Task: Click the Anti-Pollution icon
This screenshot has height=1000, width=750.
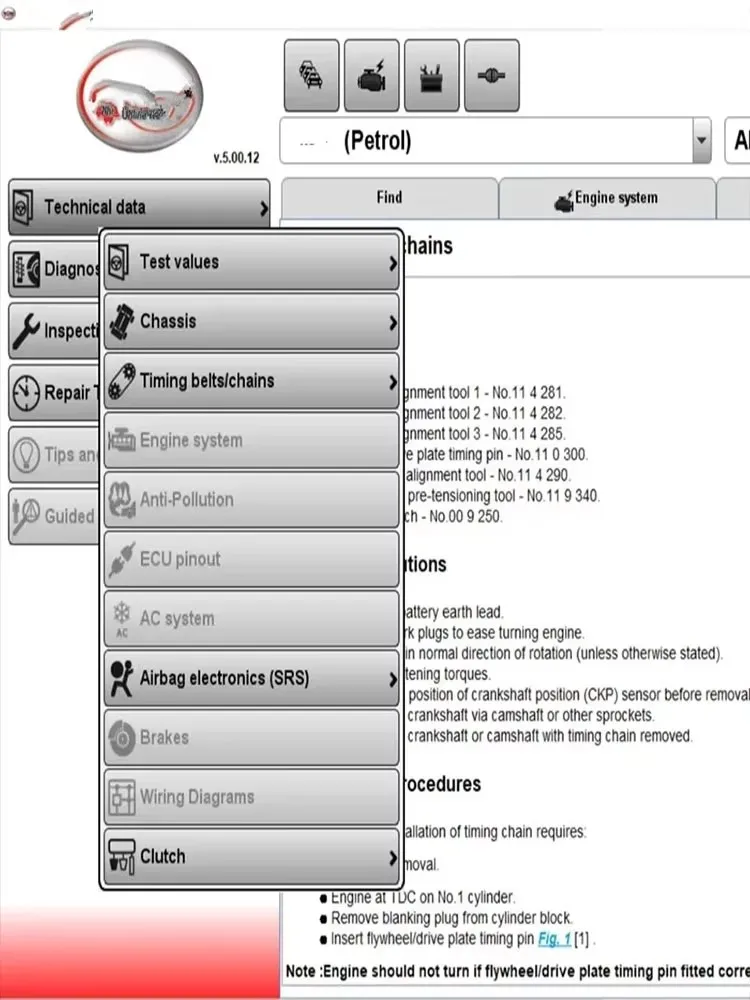Action: pyautogui.click(x=121, y=499)
